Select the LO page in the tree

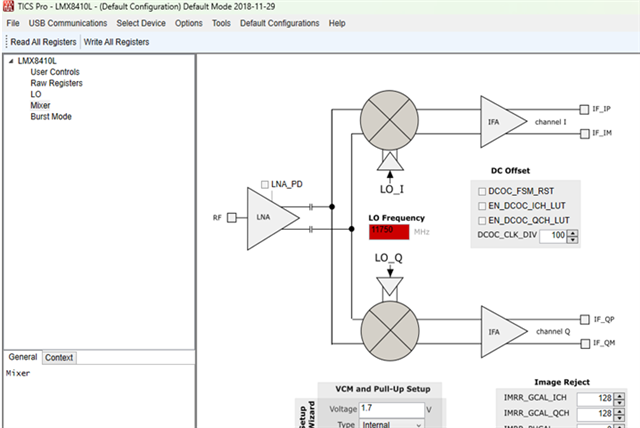pyautogui.click(x=36, y=94)
